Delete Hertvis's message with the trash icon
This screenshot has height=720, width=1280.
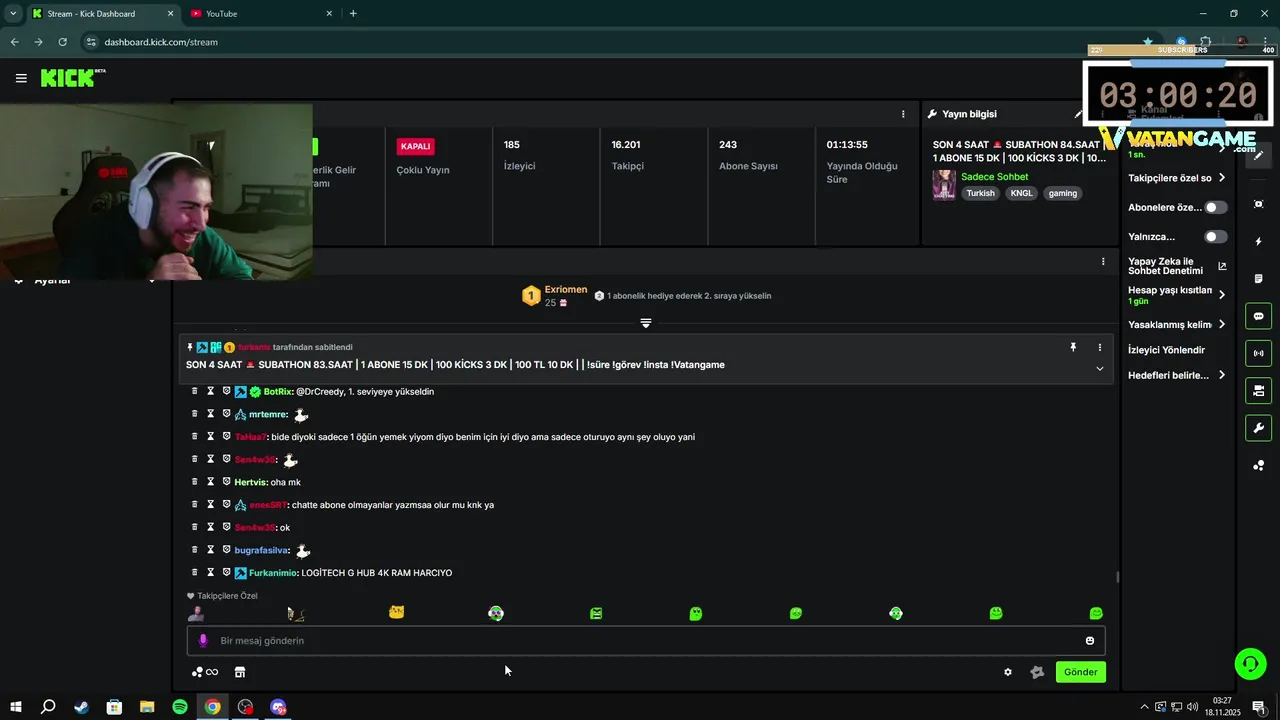point(195,482)
